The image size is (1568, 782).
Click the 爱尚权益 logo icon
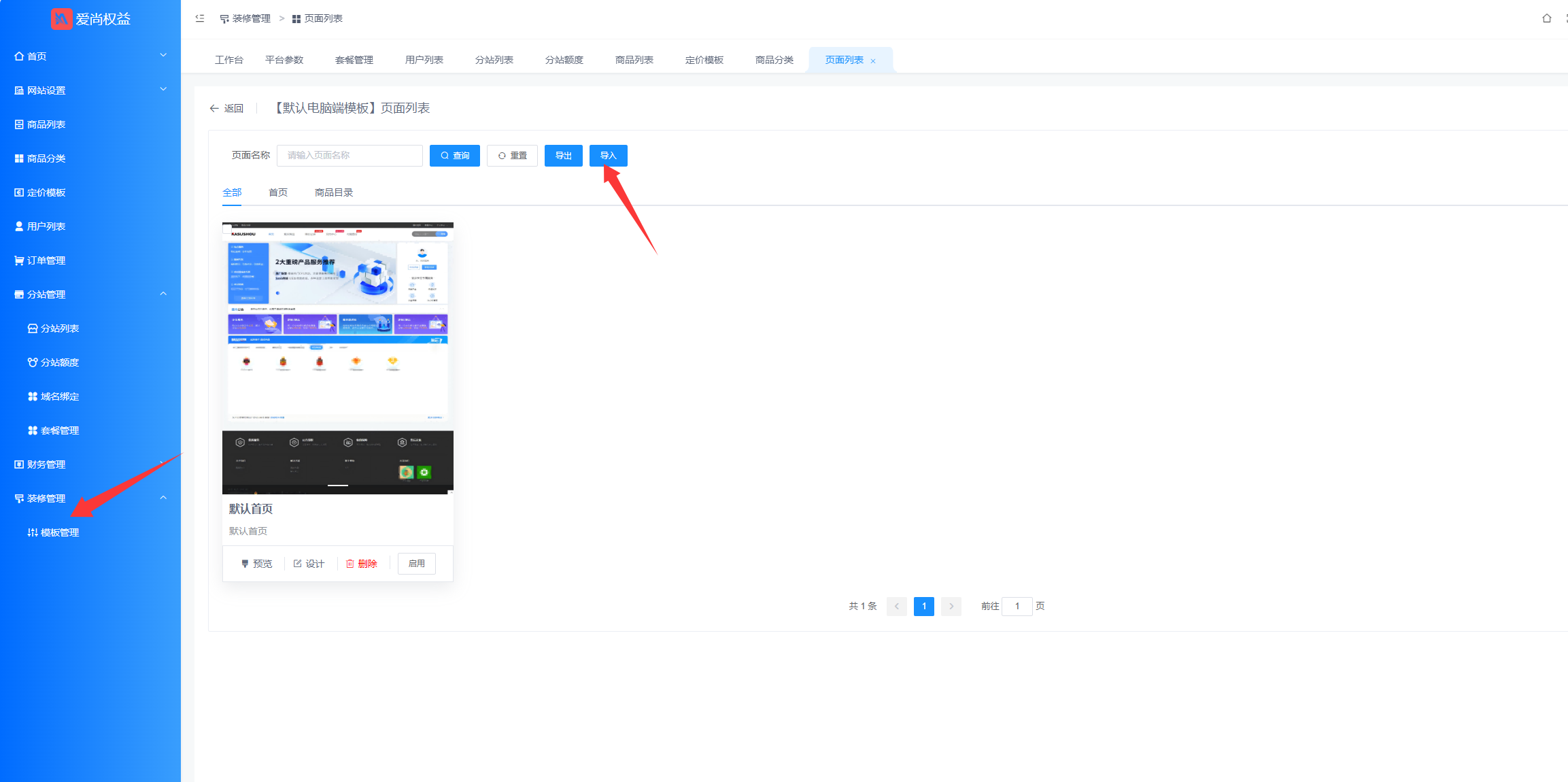(x=62, y=19)
